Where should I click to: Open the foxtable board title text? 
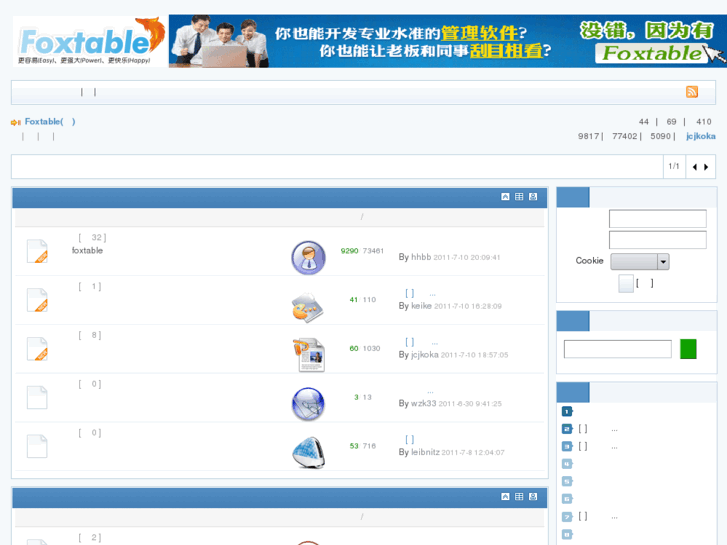87,250
